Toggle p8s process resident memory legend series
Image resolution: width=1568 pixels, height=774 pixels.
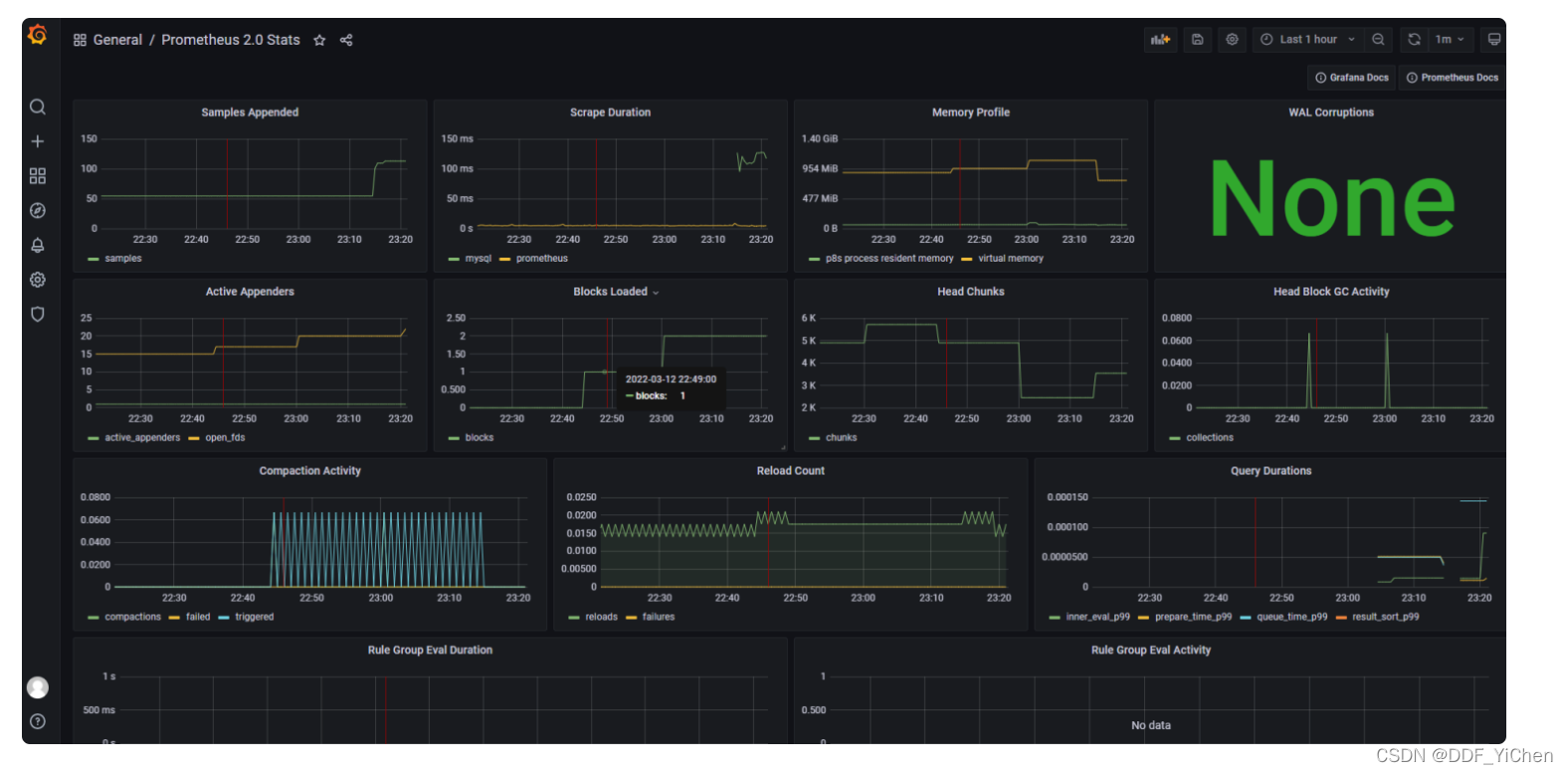pos(888,259)
